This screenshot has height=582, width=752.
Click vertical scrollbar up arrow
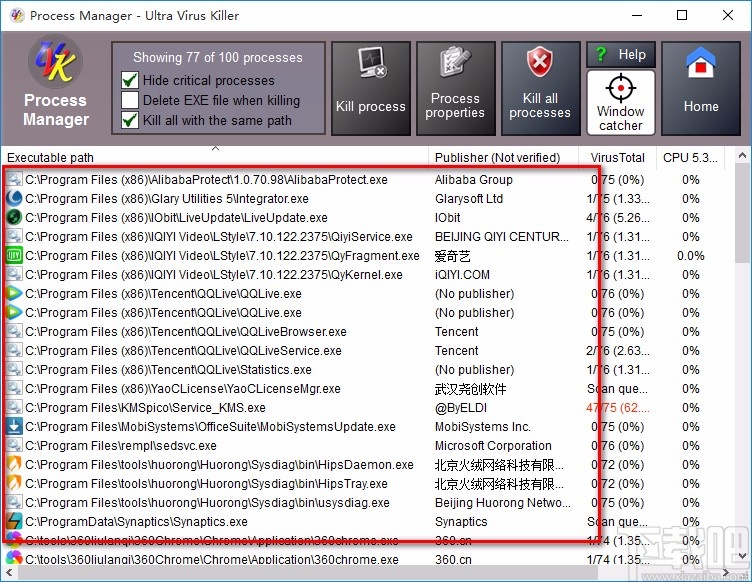tap(742, 155)
